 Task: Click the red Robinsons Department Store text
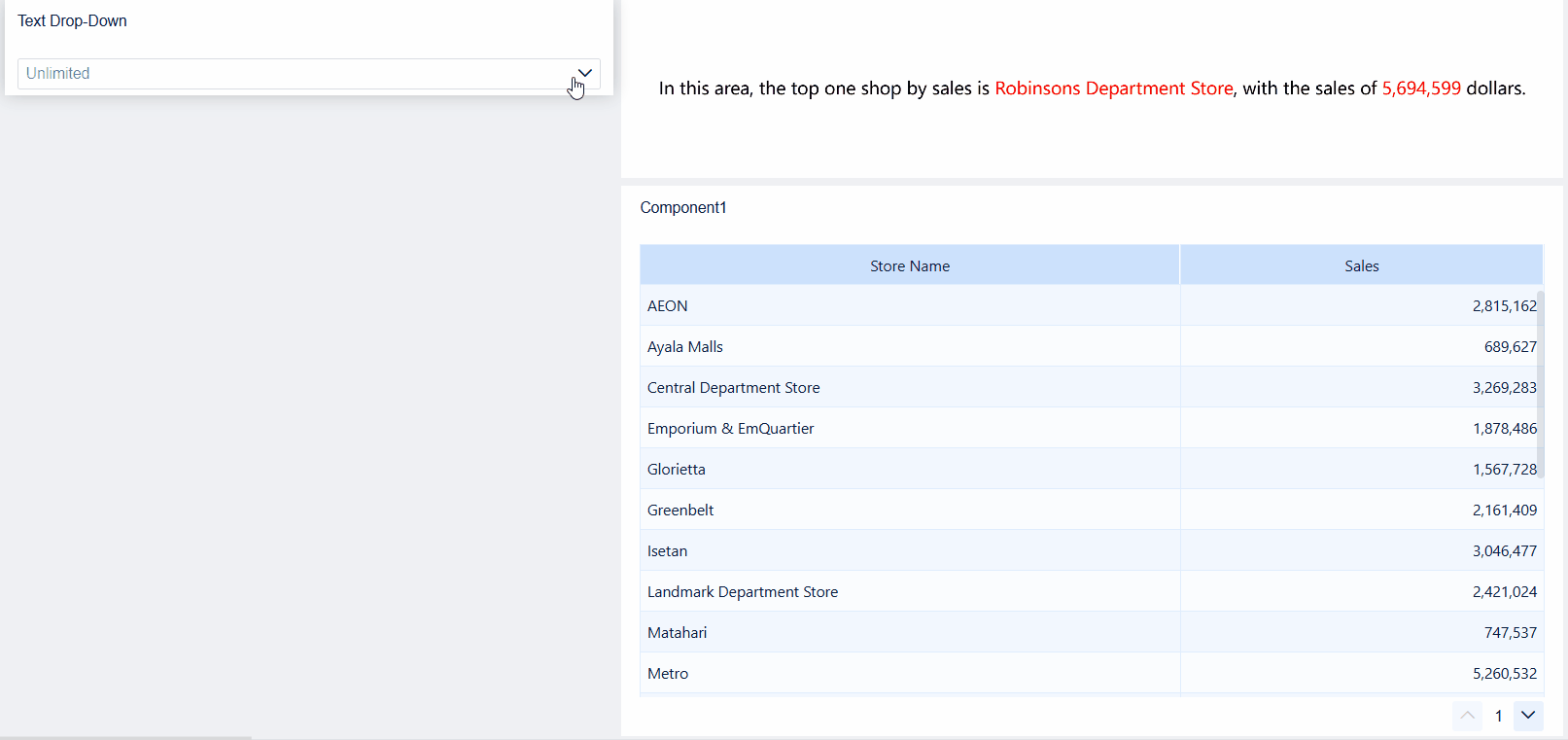click(x=1114, y=88)
